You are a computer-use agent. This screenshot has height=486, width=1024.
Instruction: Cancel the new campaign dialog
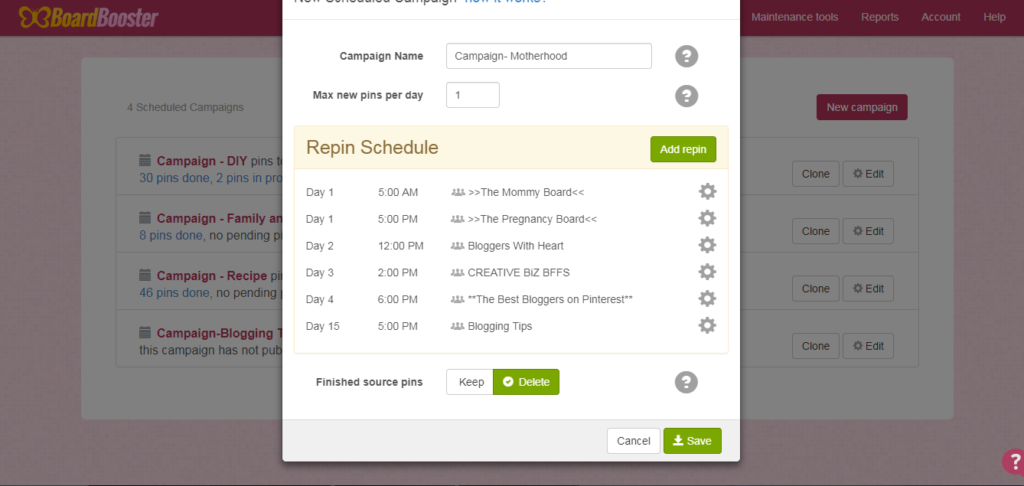click(x=633, y=441)
